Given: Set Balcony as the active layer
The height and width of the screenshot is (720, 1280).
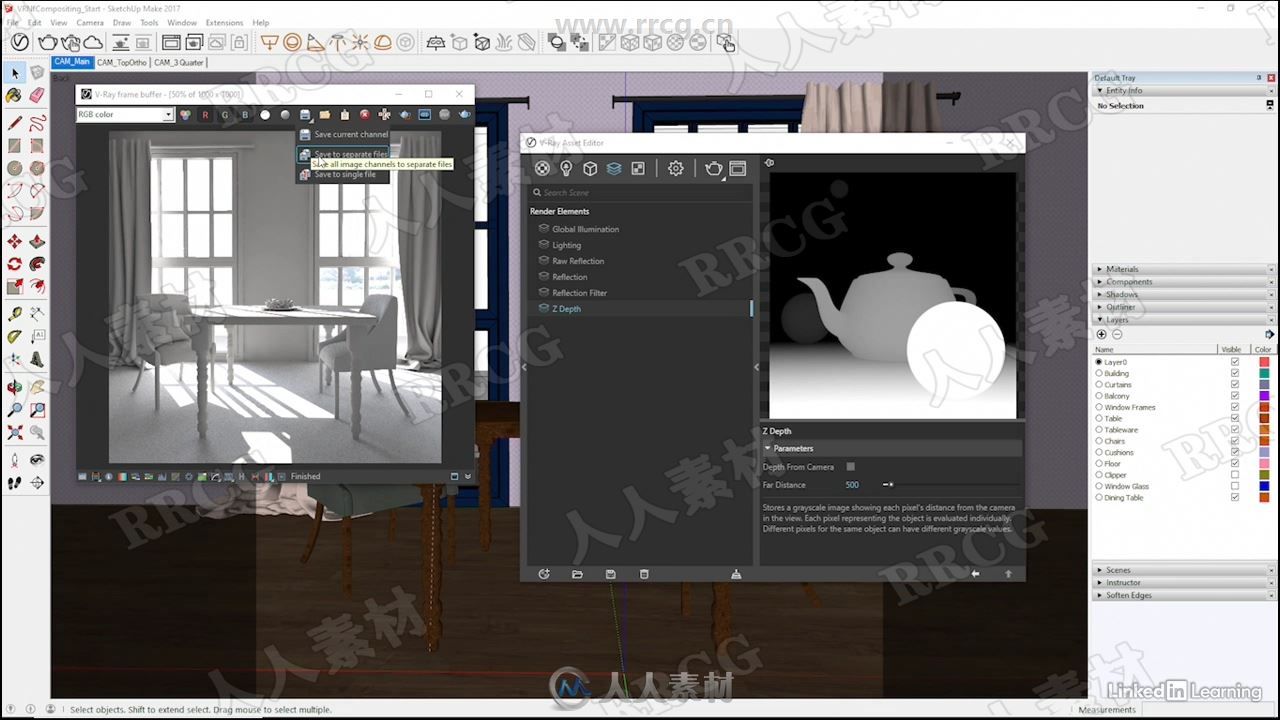Looking at the screenshot, I should tap(1099, 396).
